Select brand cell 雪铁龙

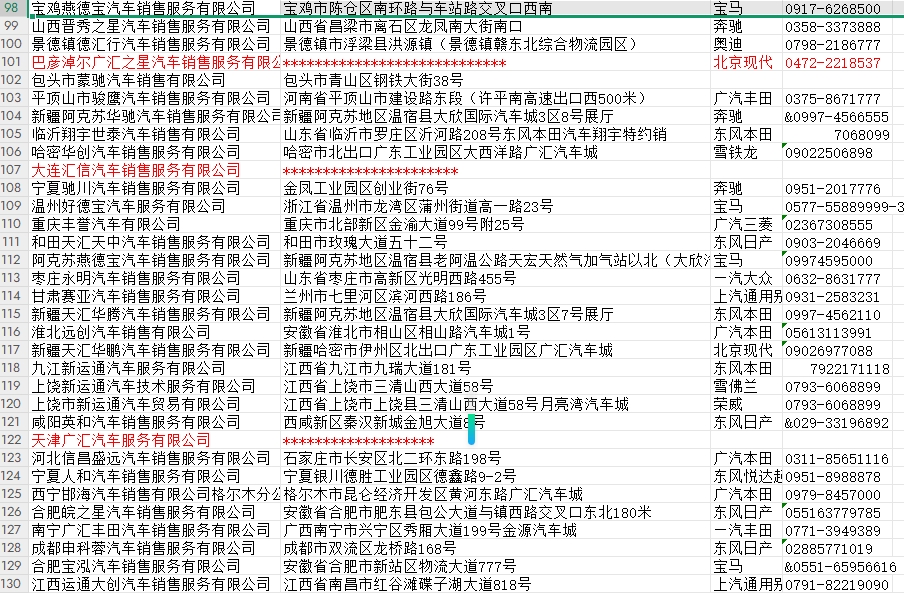pos(747,152)
